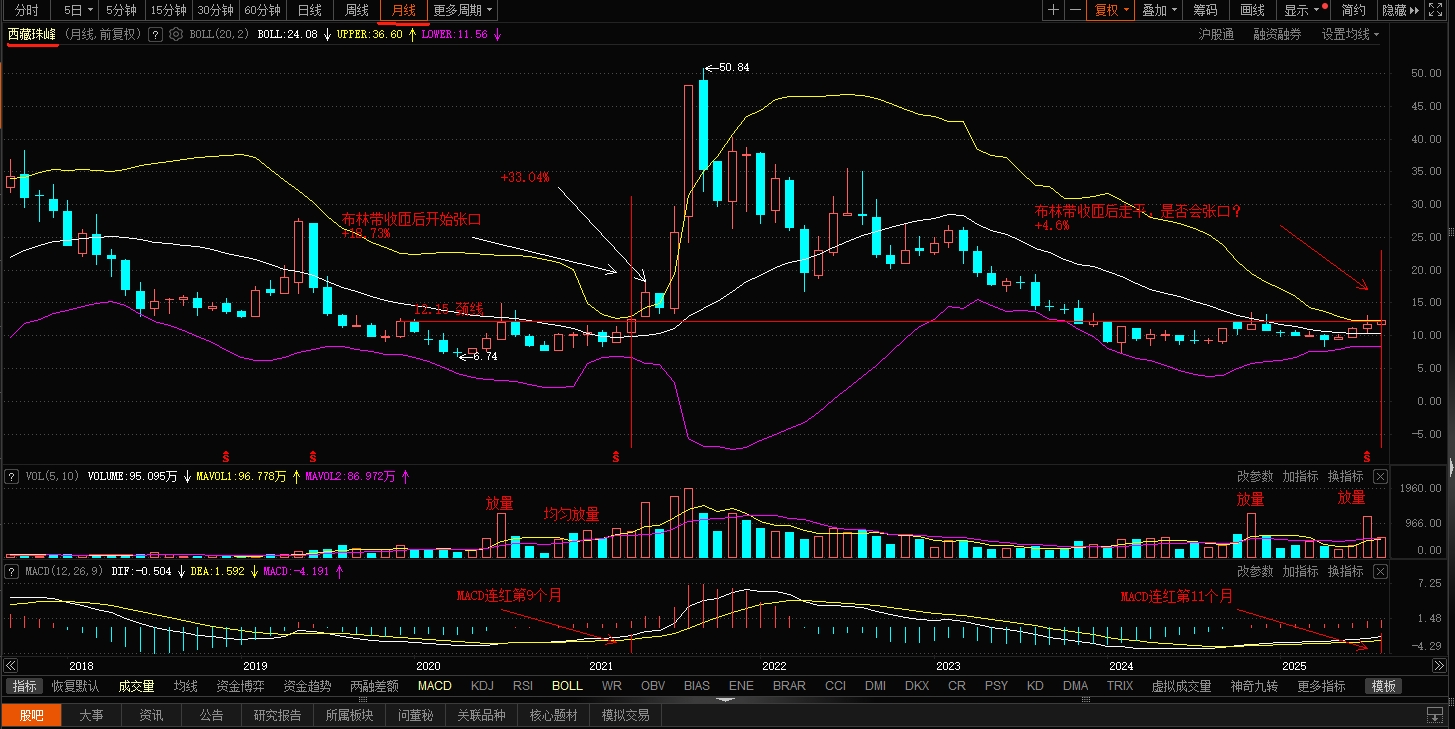Click MACD panel 换指标
Image resolution: width=1455 pixels, height=729 pixels.
(x=1346, y=571)
